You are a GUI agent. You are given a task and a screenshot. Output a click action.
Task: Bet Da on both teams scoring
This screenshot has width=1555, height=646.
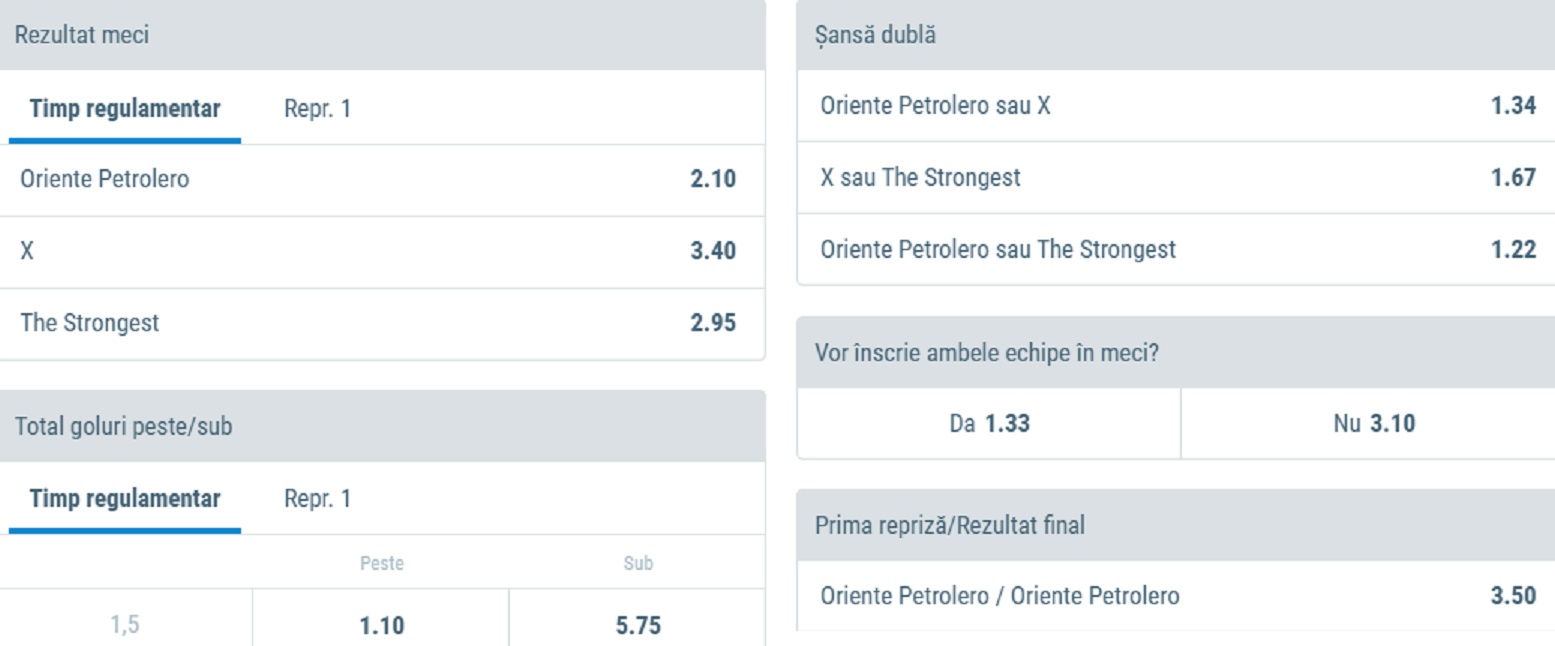point(989,424)
